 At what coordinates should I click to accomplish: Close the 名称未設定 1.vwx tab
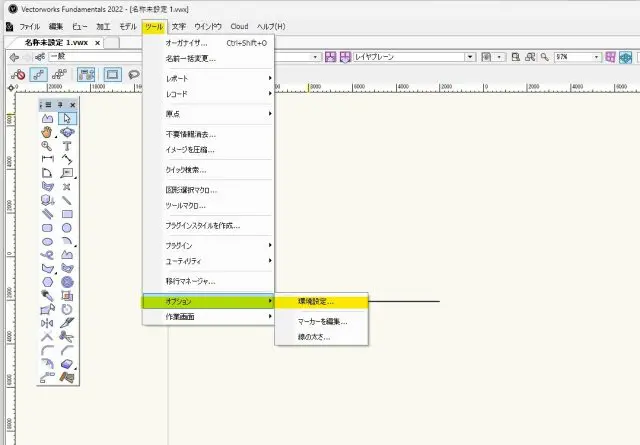click(x=97, y=43)
